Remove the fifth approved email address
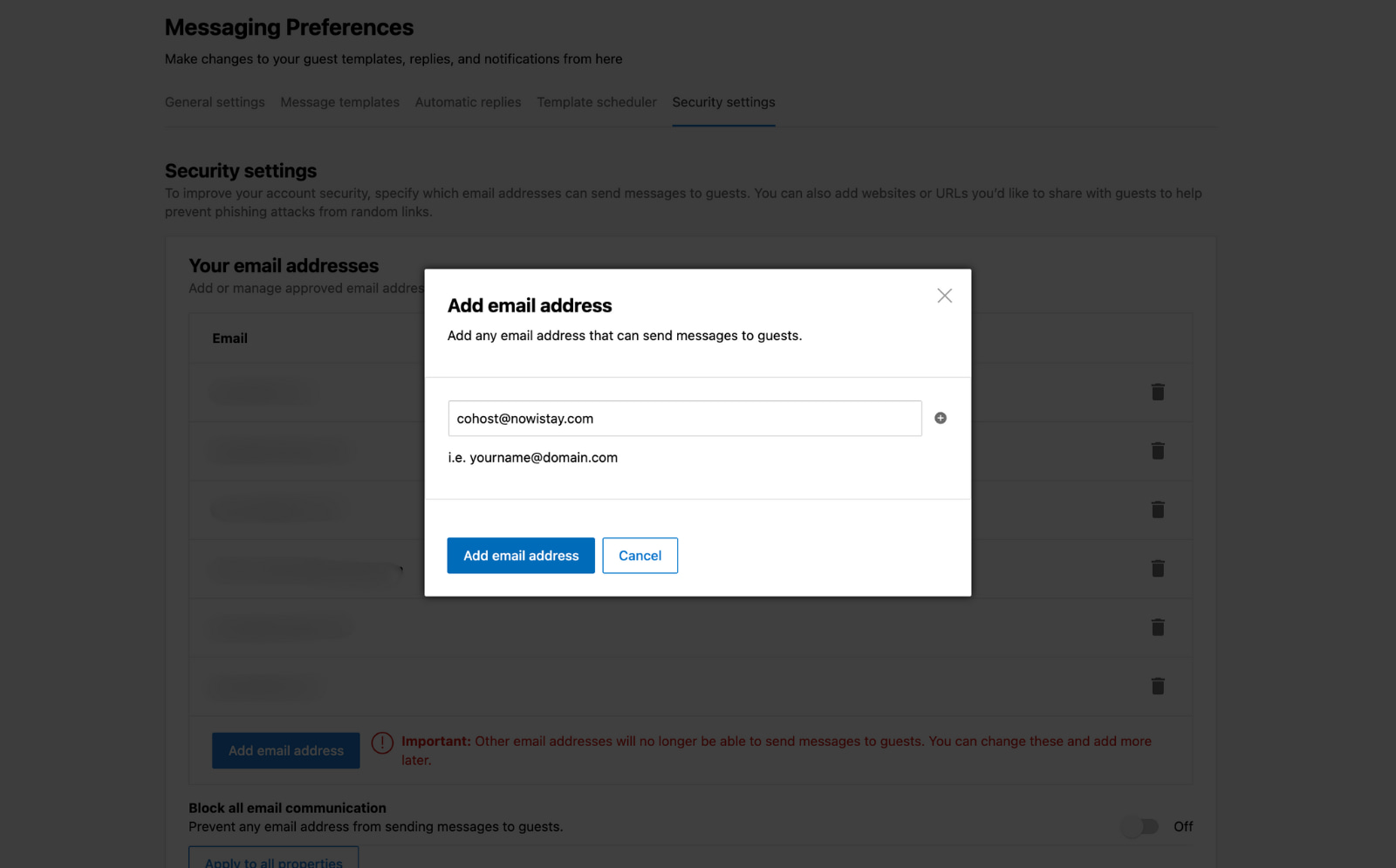 [x=1158, y=627]
